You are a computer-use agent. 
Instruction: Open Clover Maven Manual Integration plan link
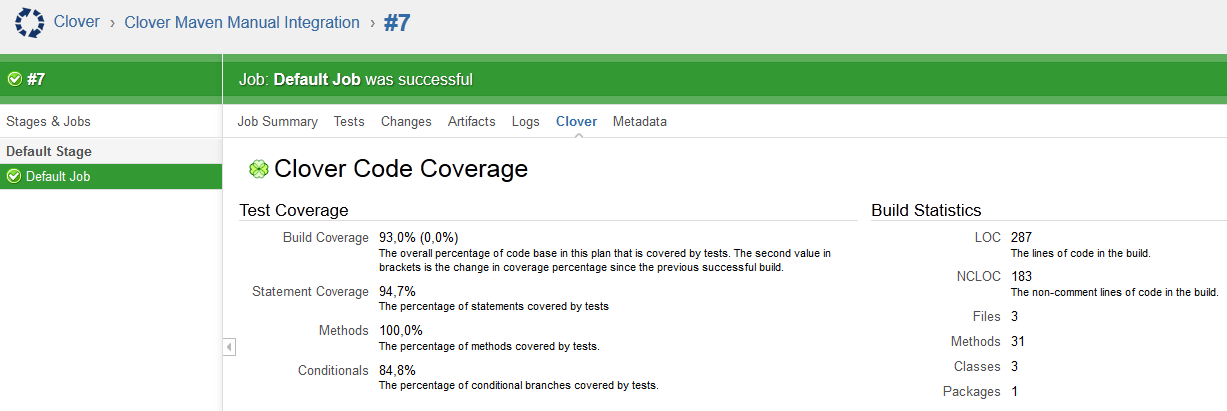(x=242, y=22)
